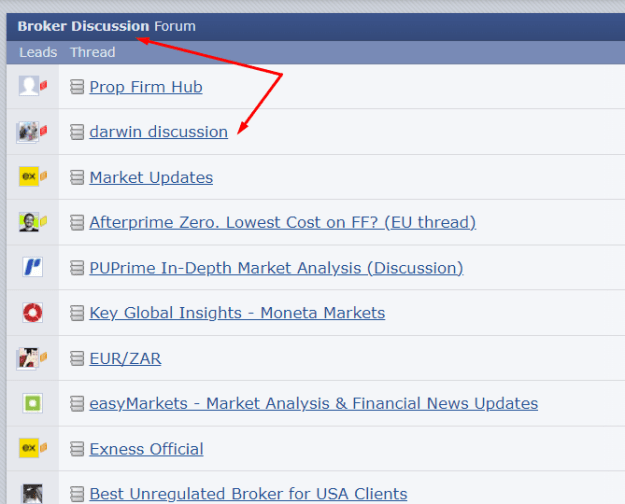Open Afterprime Zero Lowest Cost thread

click(283, 222)
